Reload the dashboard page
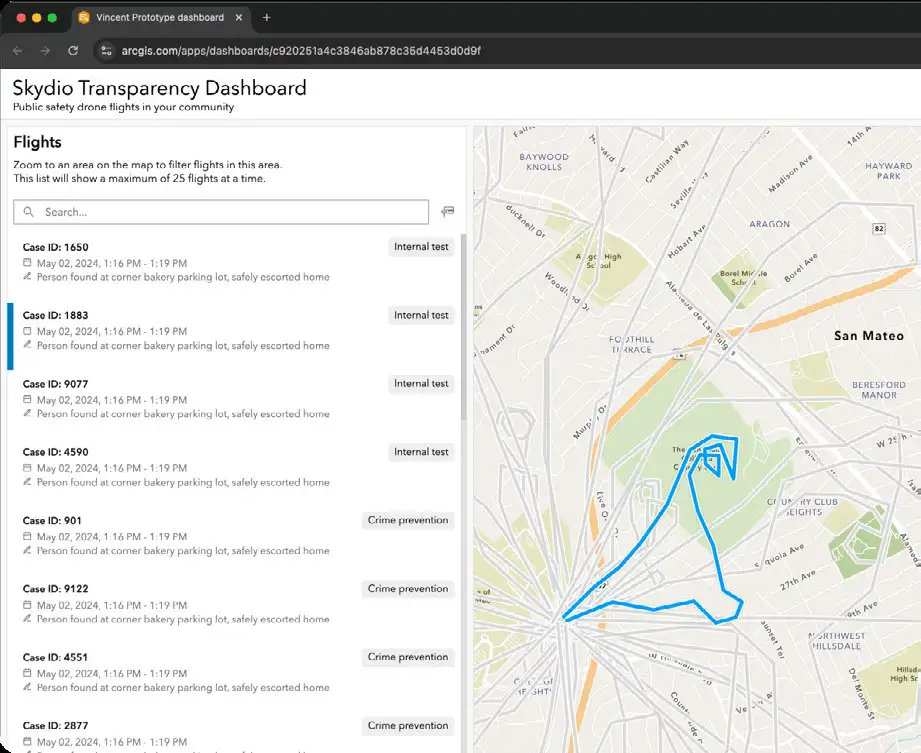 coord(73,51)
